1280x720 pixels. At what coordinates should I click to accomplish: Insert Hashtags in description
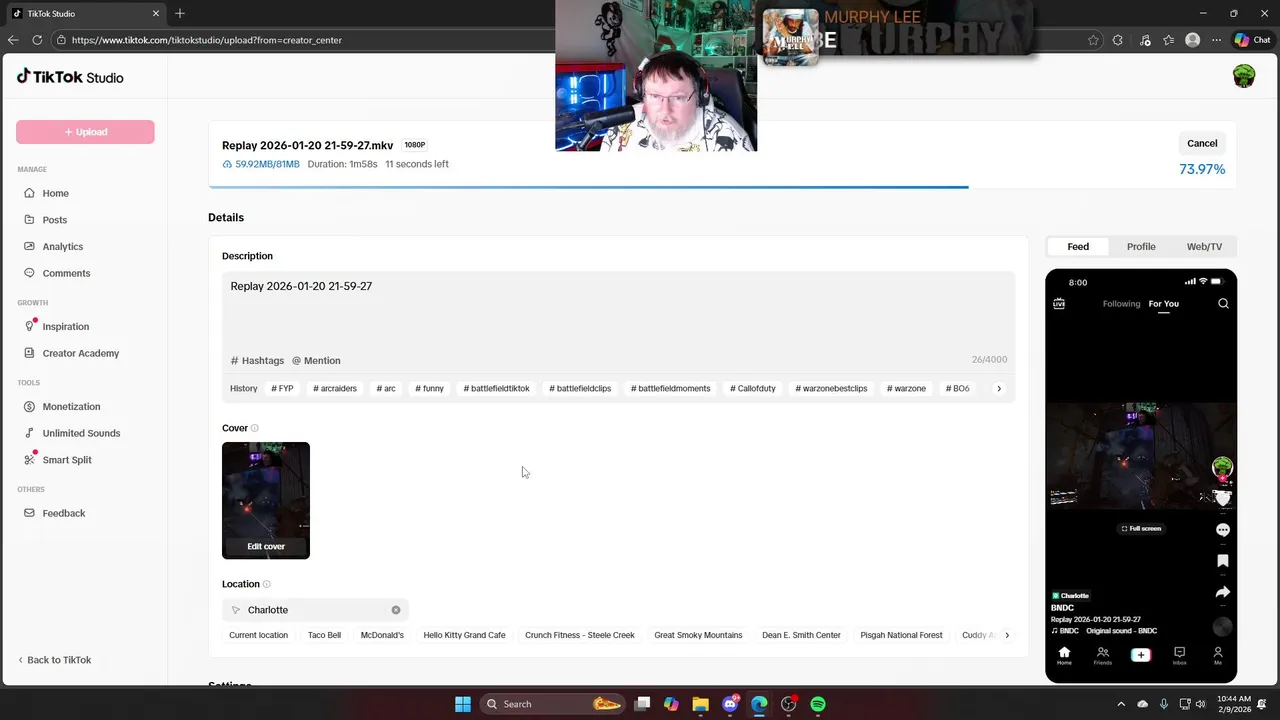click(x=258, y=360)
